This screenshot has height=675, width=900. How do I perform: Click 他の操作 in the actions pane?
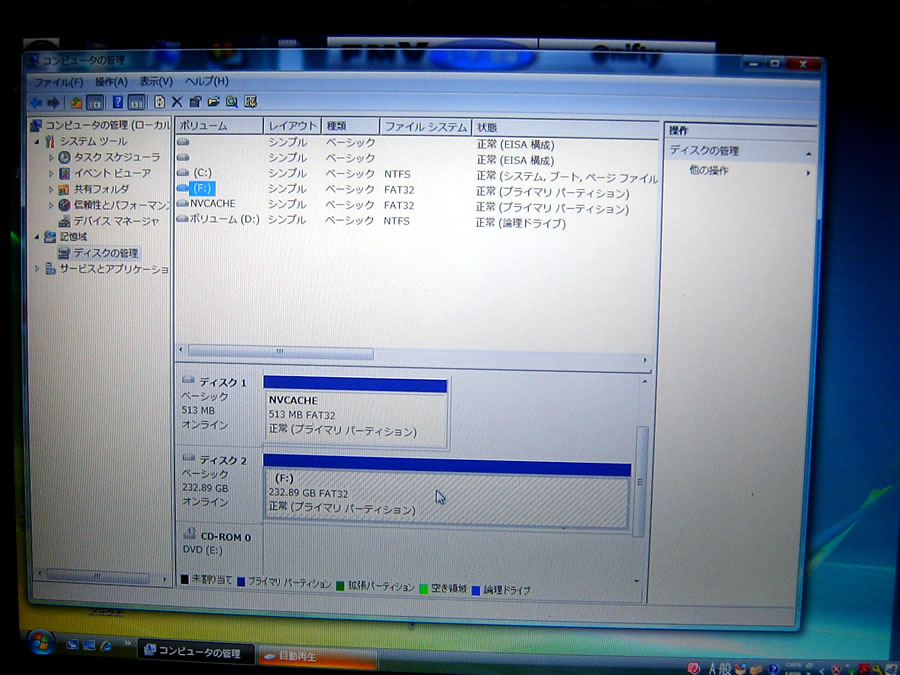tap(712, 171)
